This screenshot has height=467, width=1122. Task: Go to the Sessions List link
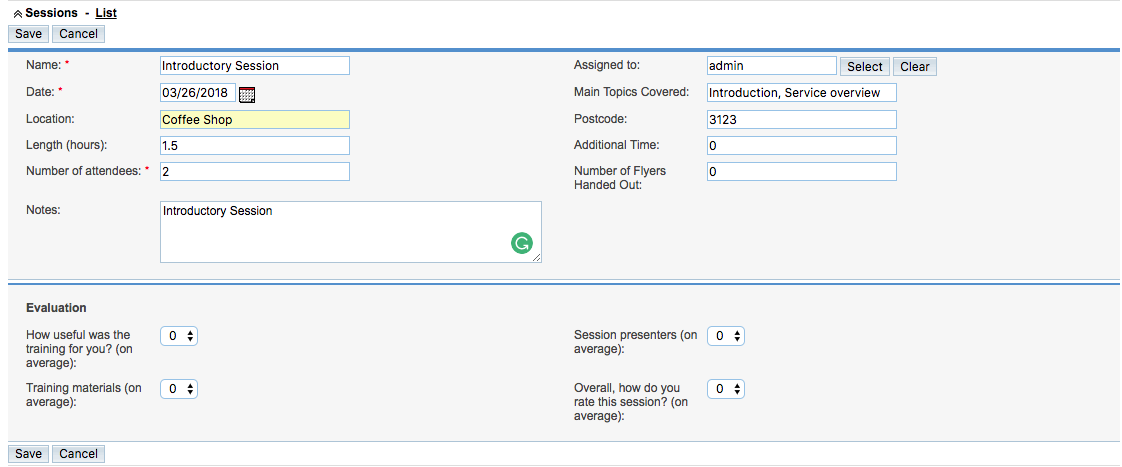click(x=106, y=13)
